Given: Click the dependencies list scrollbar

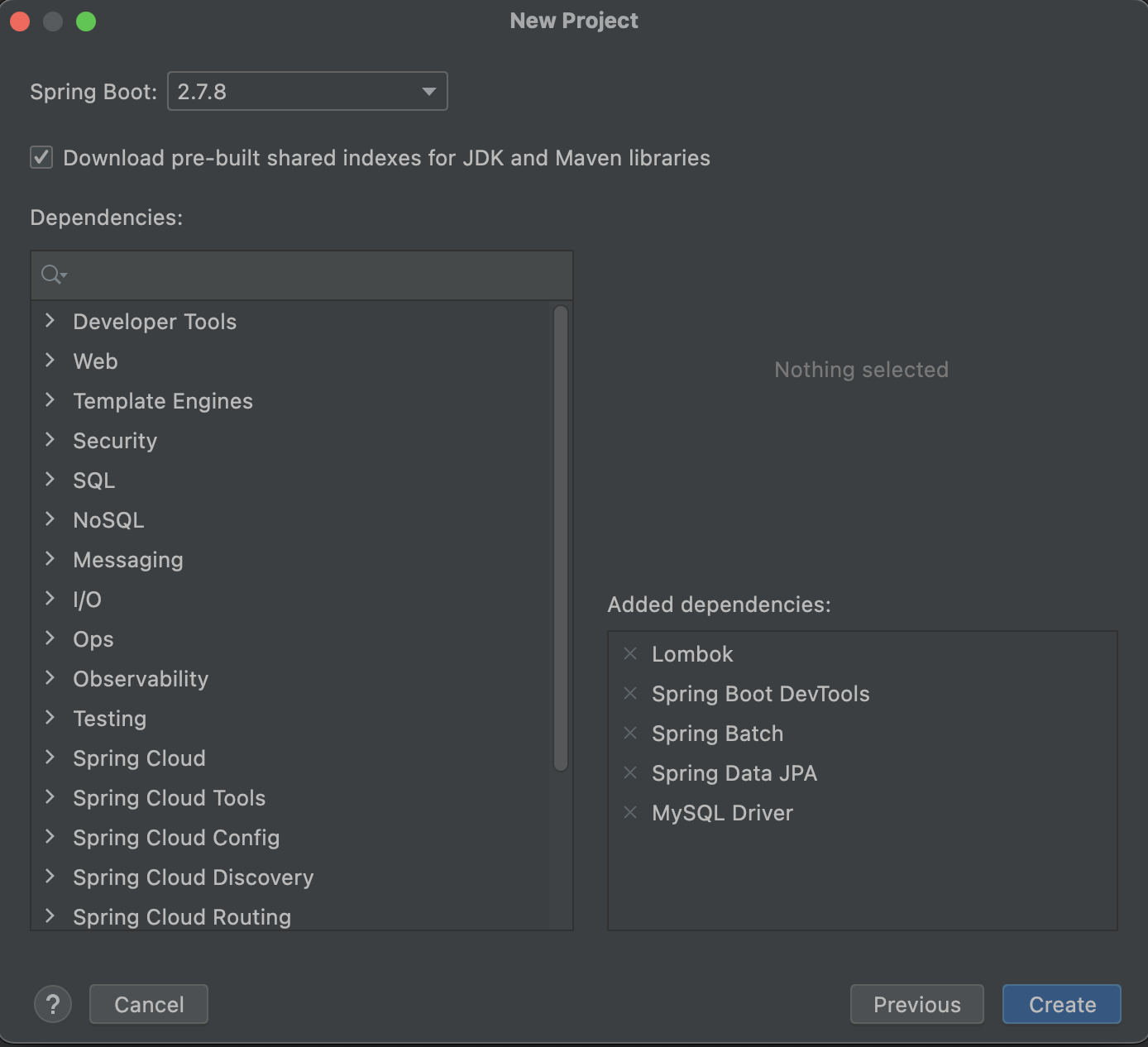Looking at the screenshot, I should (561, 538).
